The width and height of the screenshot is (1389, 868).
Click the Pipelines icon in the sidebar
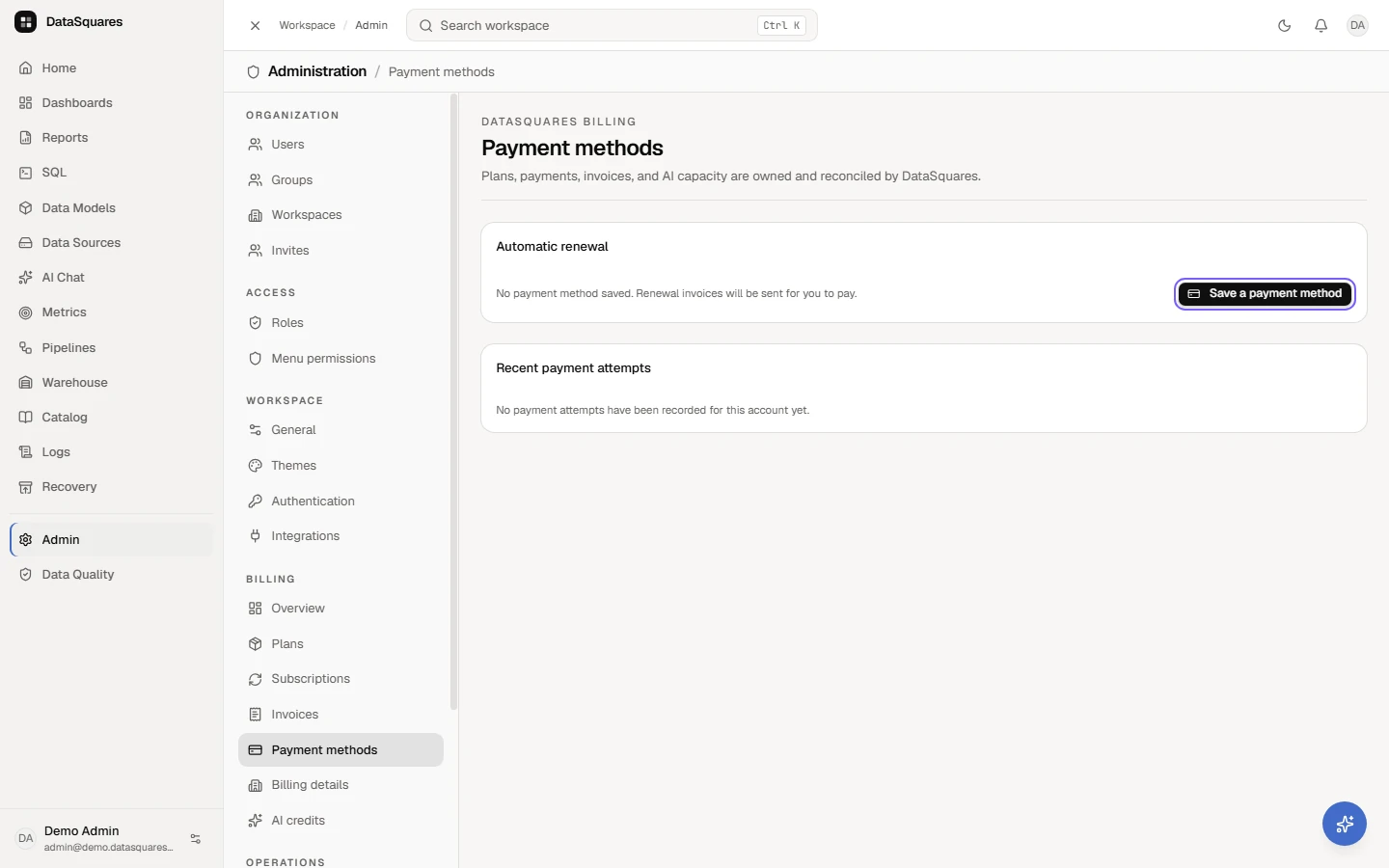[x=26, y=348]
